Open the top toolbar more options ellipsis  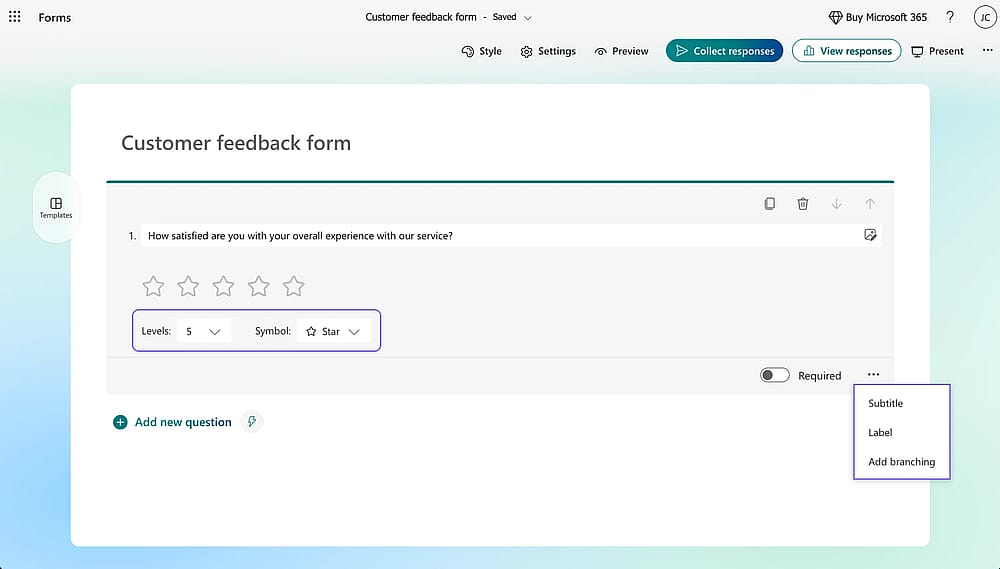coord(987,50)
